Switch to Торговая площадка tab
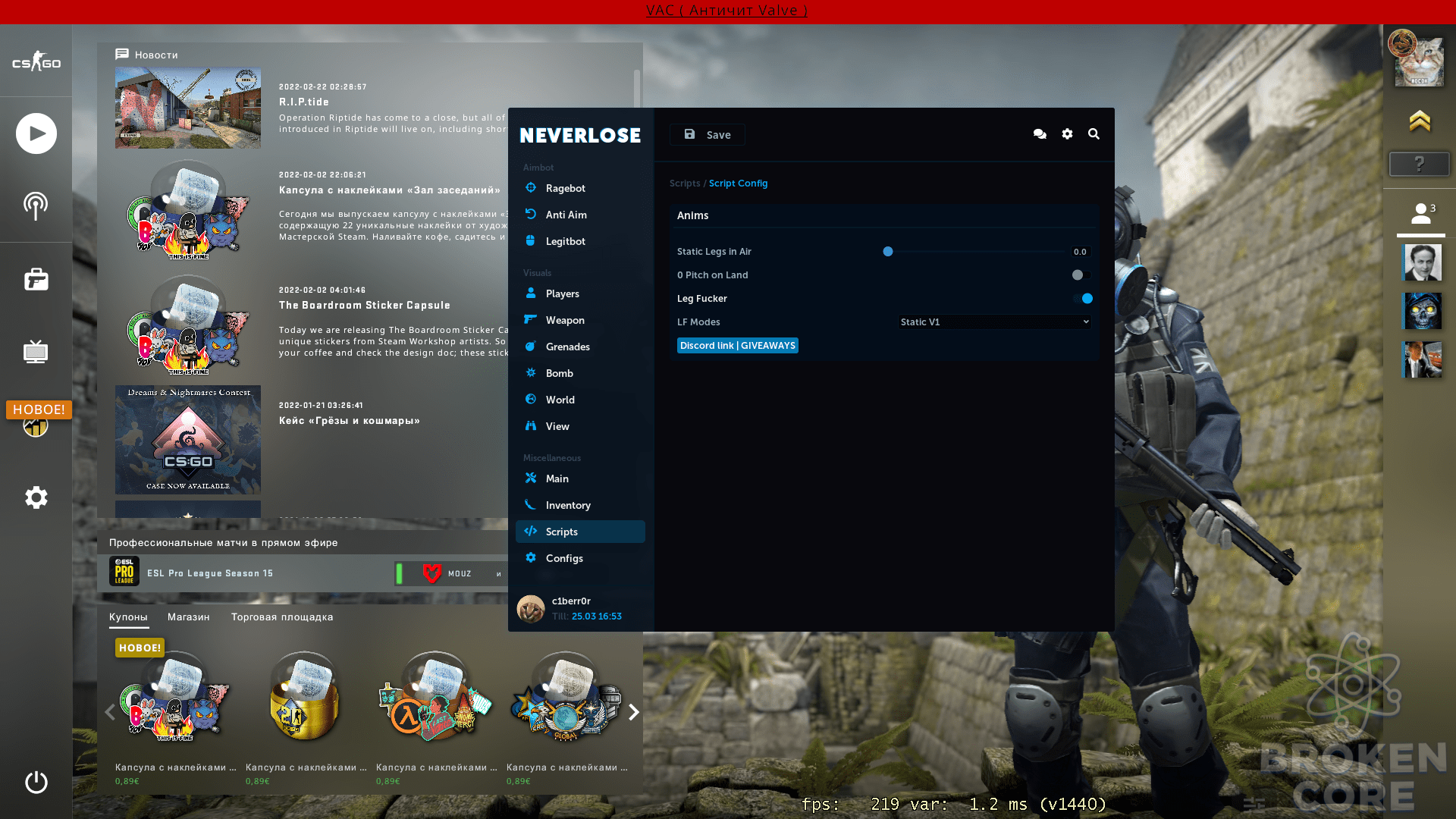This screenshot has width=1456, height=819. (x=282, y=617)
